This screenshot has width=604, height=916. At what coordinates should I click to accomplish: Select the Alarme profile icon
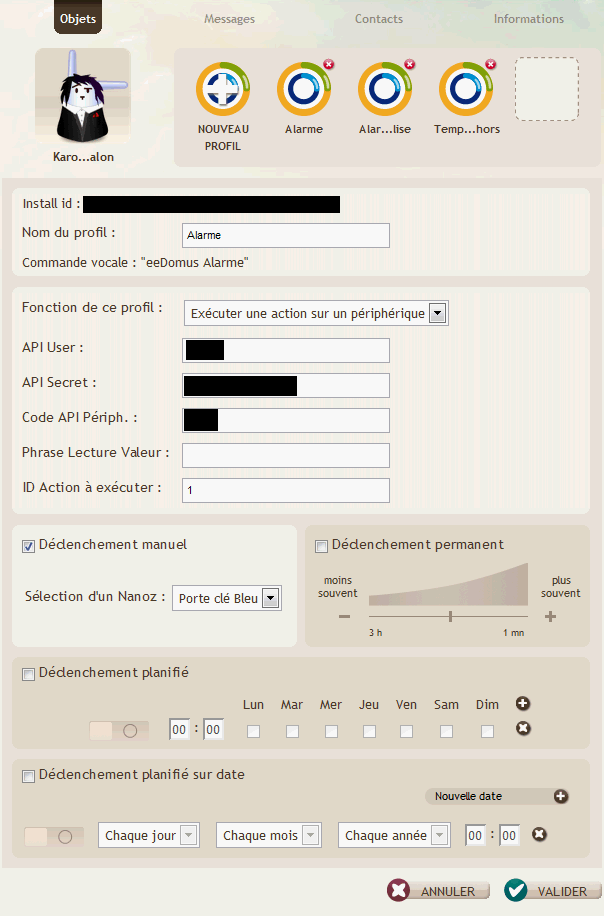[304, 89]
